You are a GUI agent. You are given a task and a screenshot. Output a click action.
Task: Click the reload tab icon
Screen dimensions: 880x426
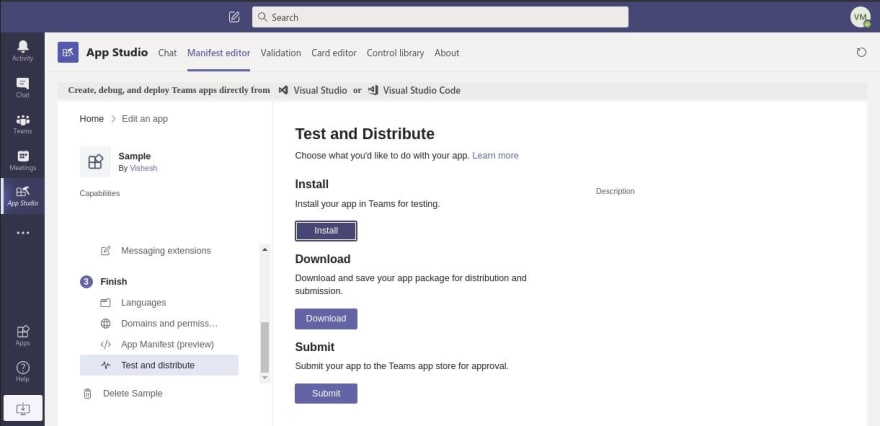861,52
